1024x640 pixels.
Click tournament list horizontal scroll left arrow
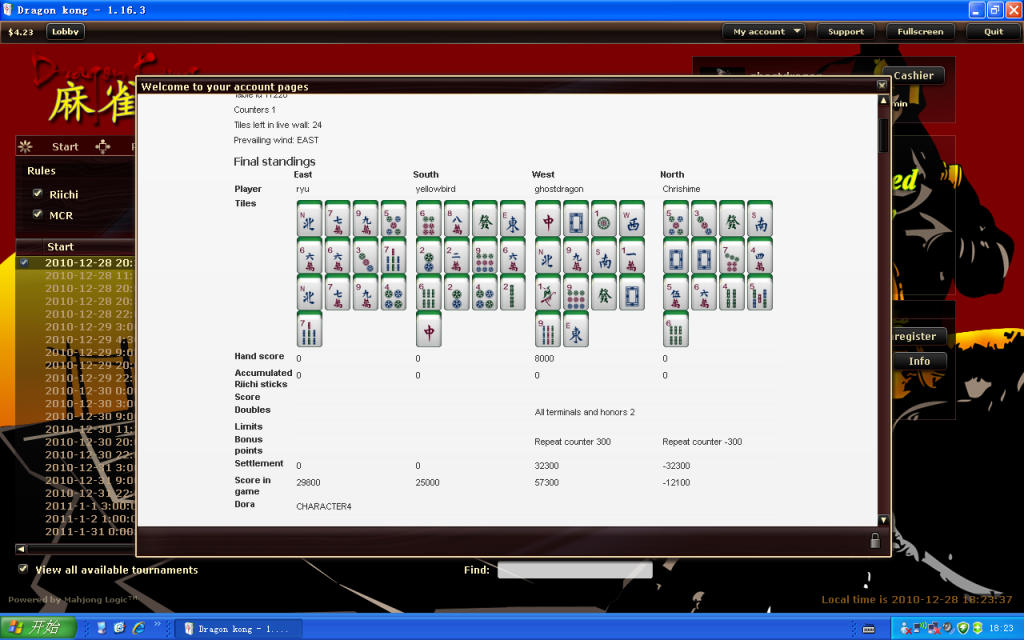coord(21,549)
